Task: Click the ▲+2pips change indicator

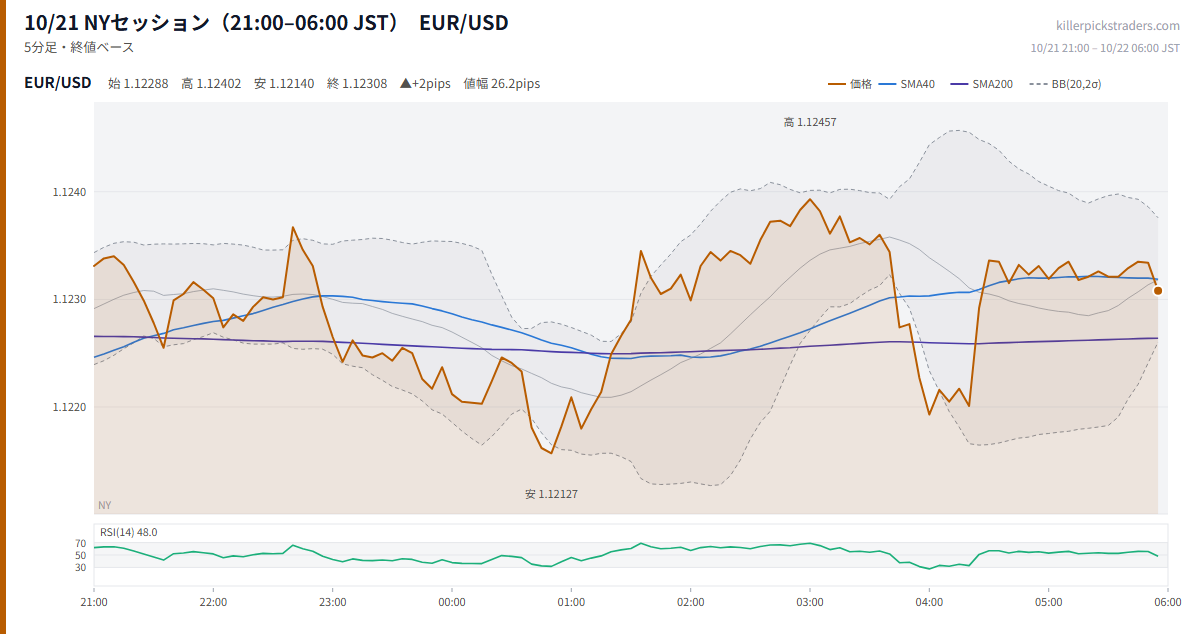Action: pyautogui.click(x=426, y=84)
